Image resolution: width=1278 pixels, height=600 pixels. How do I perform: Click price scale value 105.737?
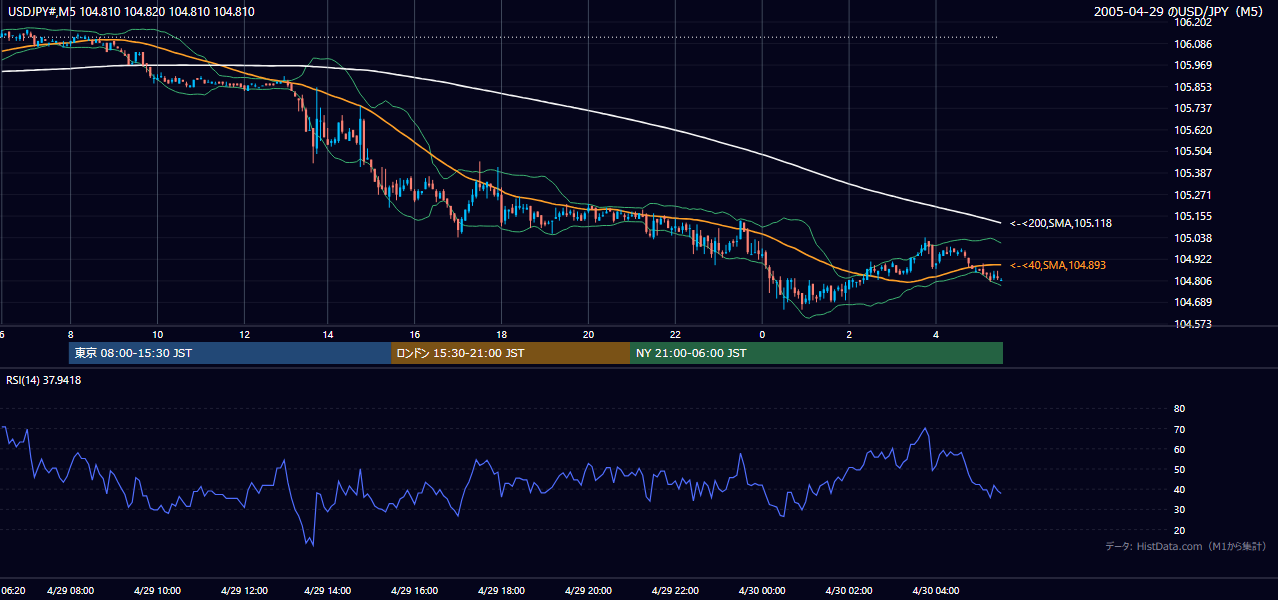point(1193,109)
